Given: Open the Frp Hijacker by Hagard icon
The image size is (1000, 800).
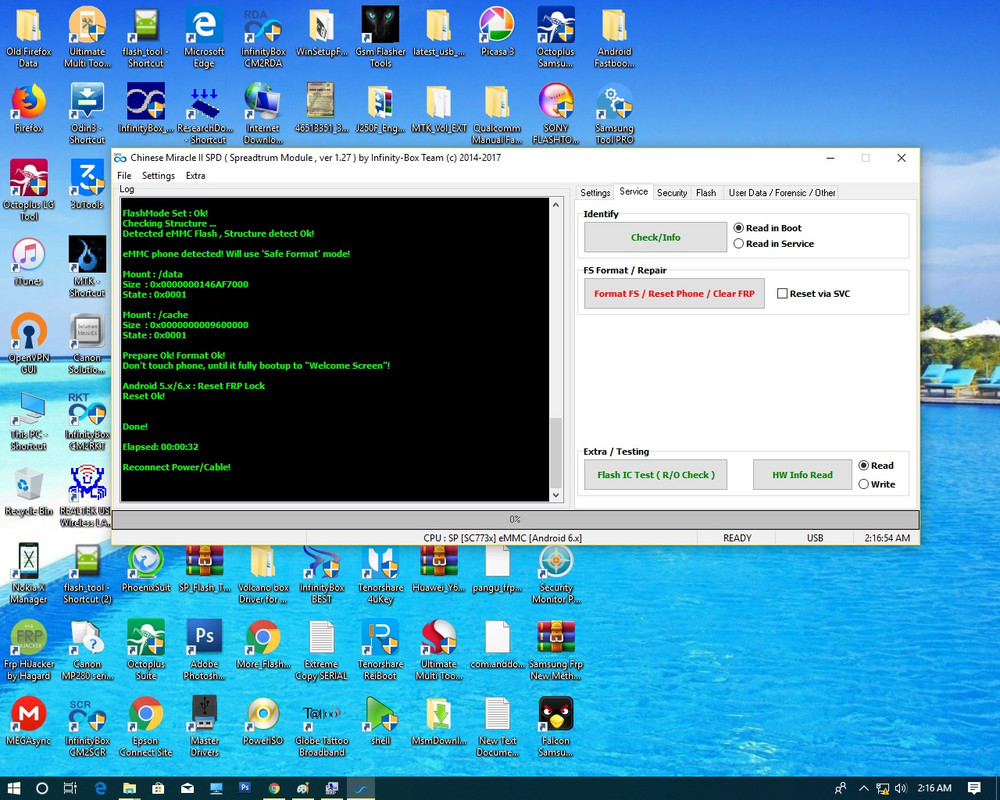Looking at the screenshot, I should tap(29, 649).
